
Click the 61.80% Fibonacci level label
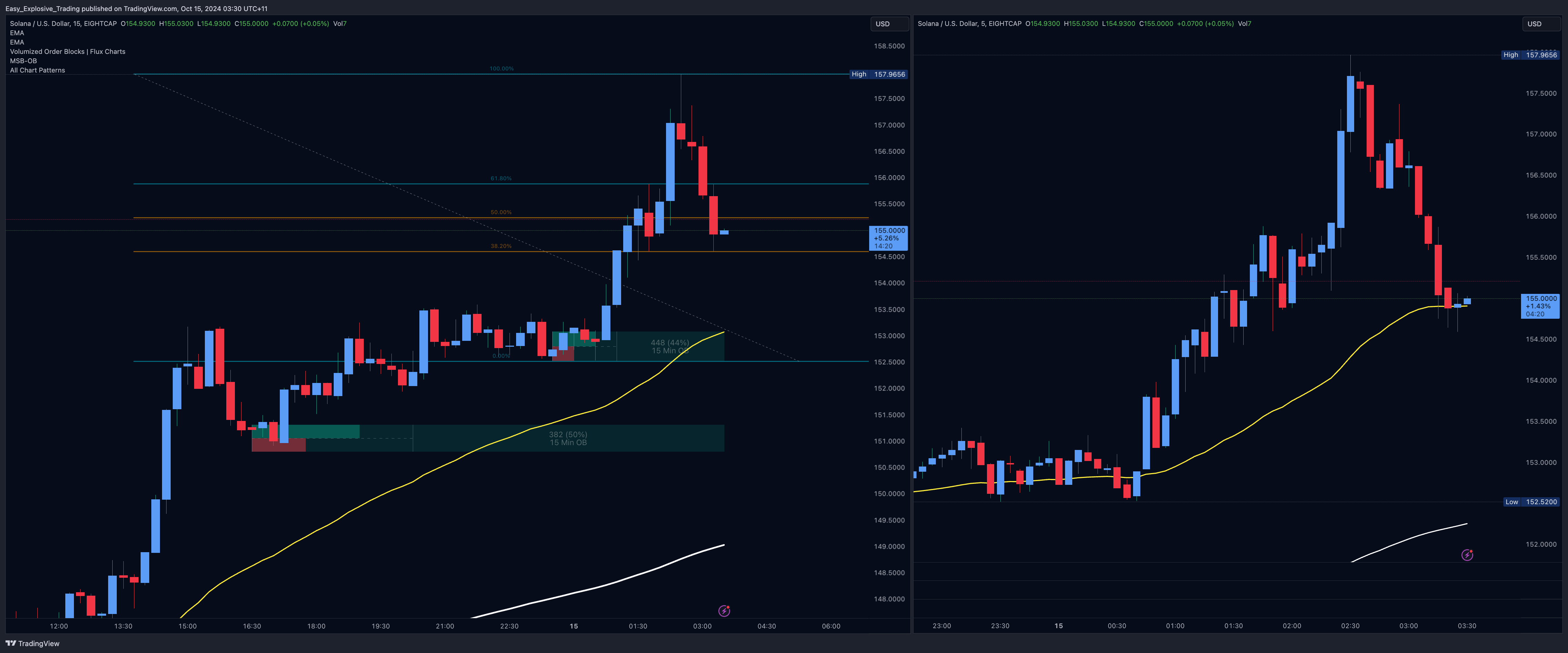pyautogui.click(x=501, y=178)
